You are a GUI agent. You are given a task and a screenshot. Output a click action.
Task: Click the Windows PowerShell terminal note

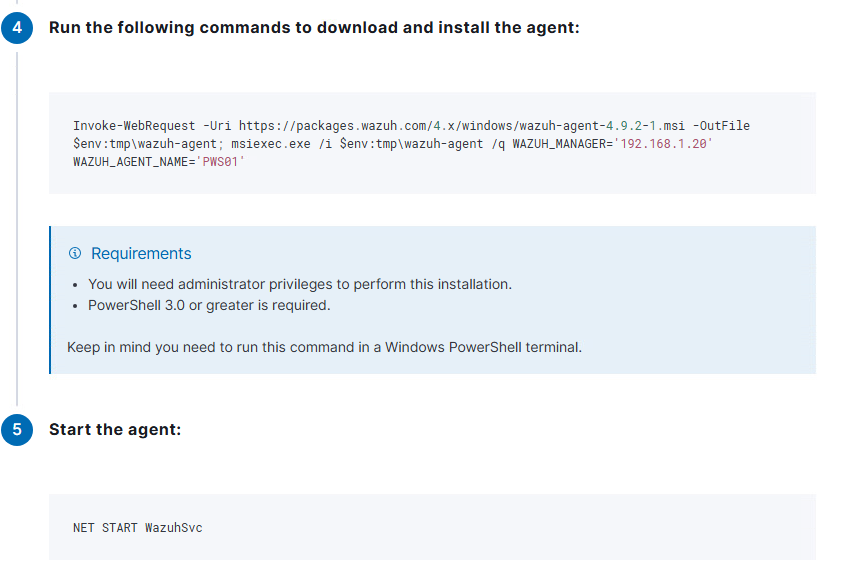[x=324, y=347]
